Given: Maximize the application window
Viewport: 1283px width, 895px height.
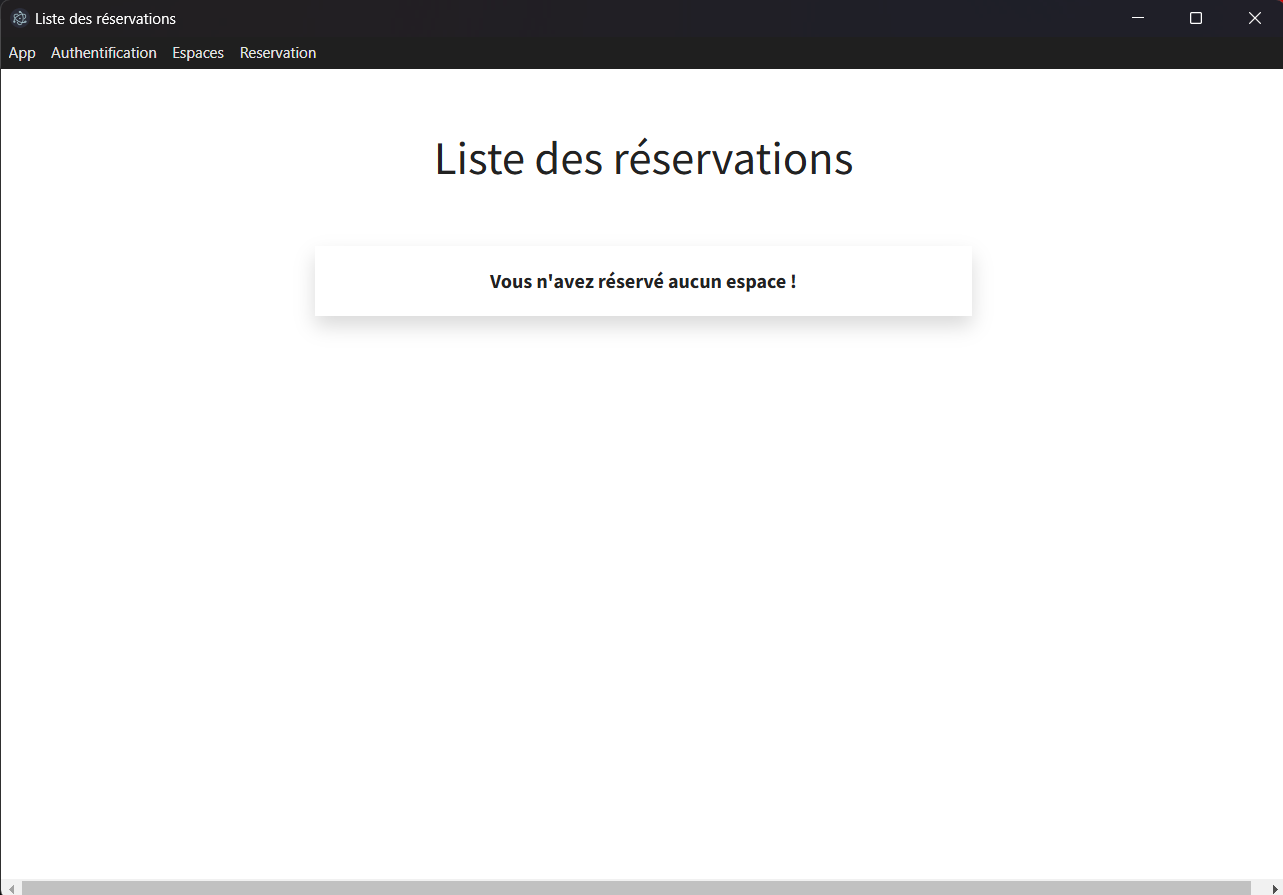Looking at the screenshot, I should [x=1196, y=18].
